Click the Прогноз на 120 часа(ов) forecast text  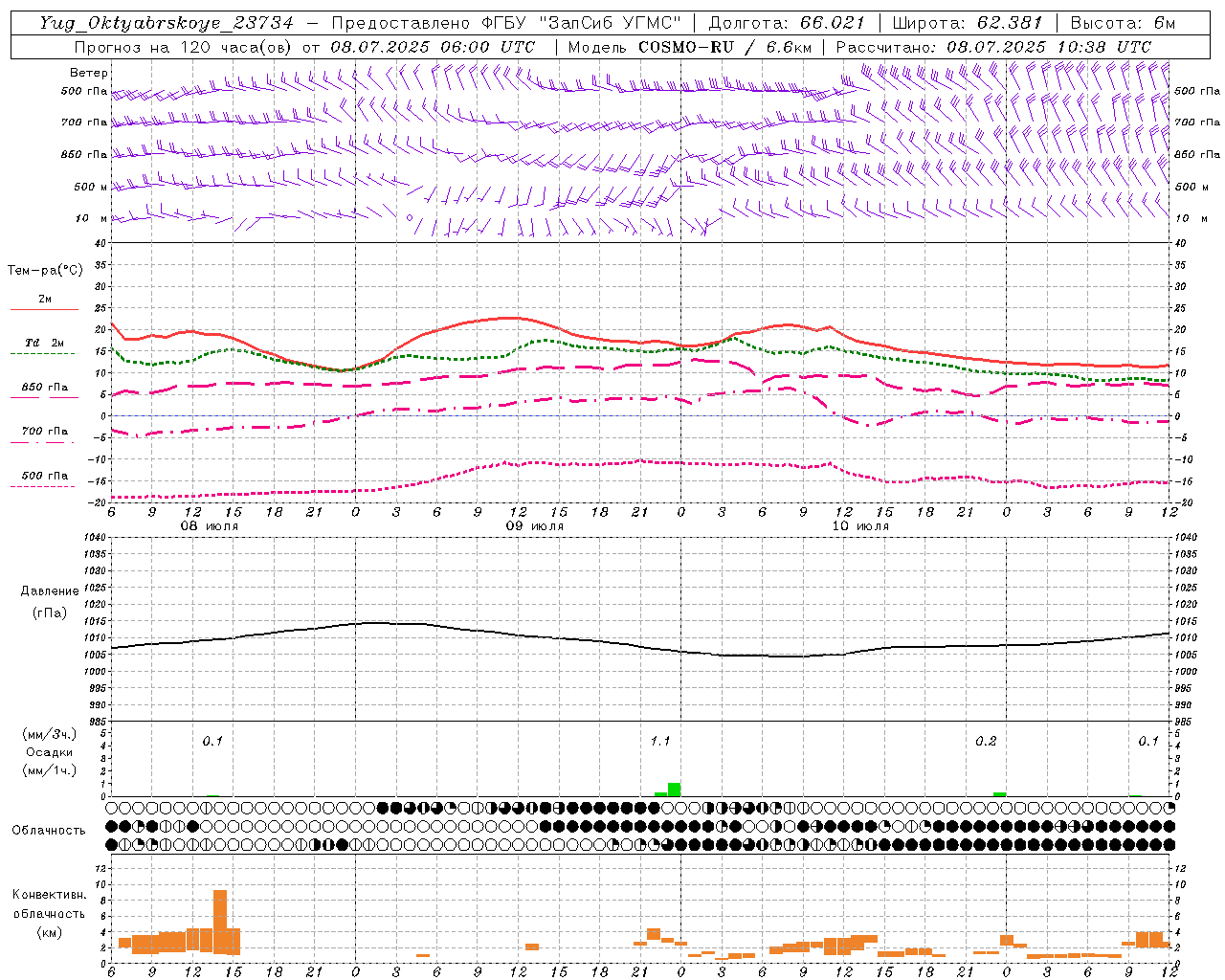pos(184,47)
